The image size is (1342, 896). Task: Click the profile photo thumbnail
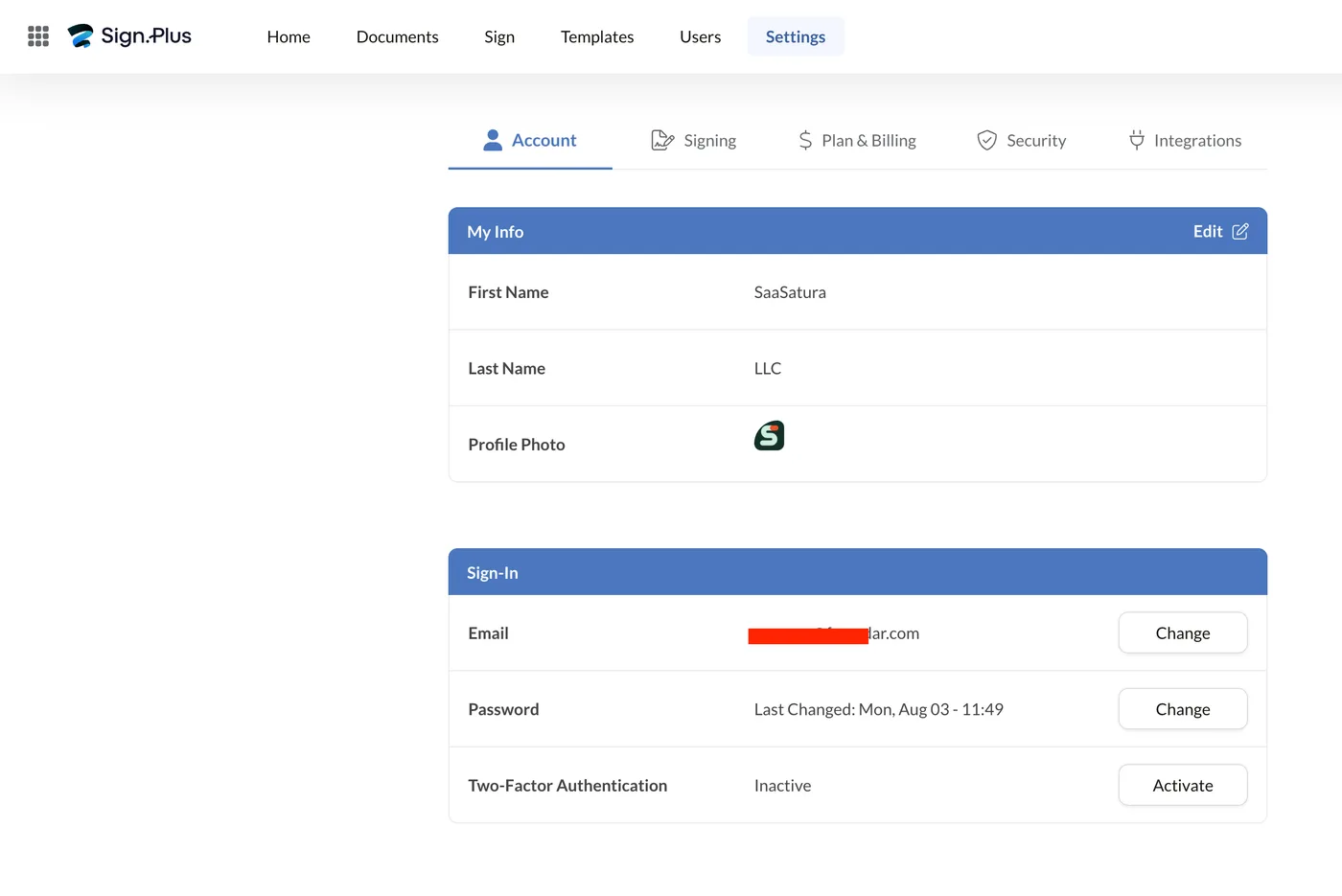click(x=769, y=436)
